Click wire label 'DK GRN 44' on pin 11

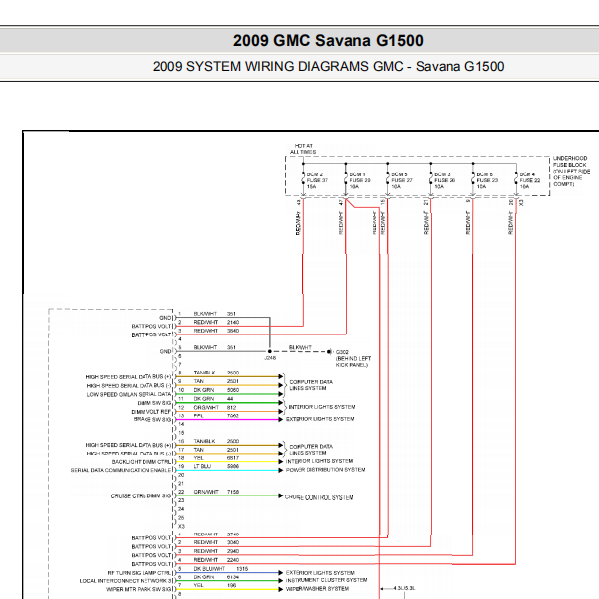click(x=213, y=398)
